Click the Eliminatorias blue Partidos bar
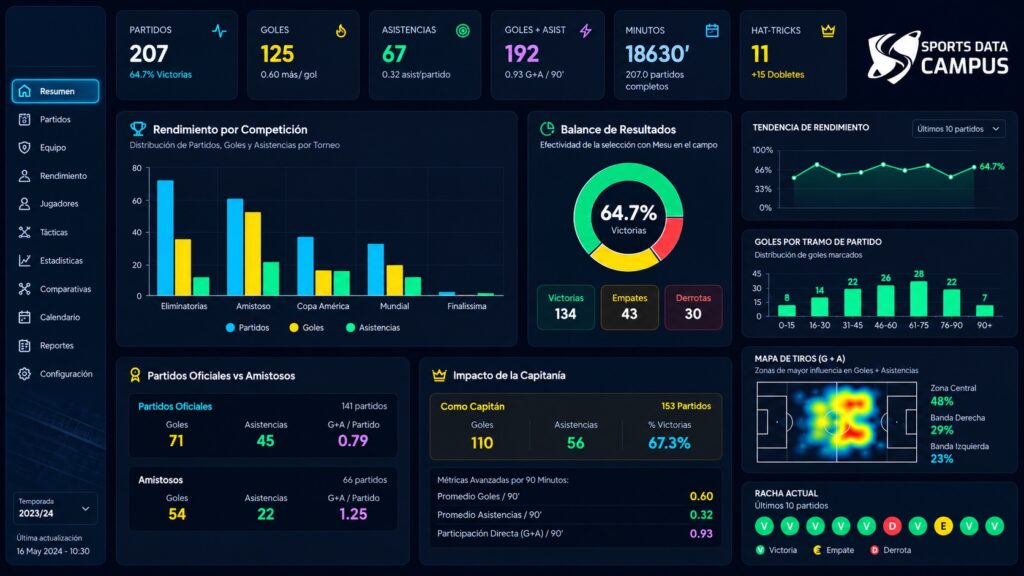This screenshot has height=576, width=1024. [x=165, y=238]
